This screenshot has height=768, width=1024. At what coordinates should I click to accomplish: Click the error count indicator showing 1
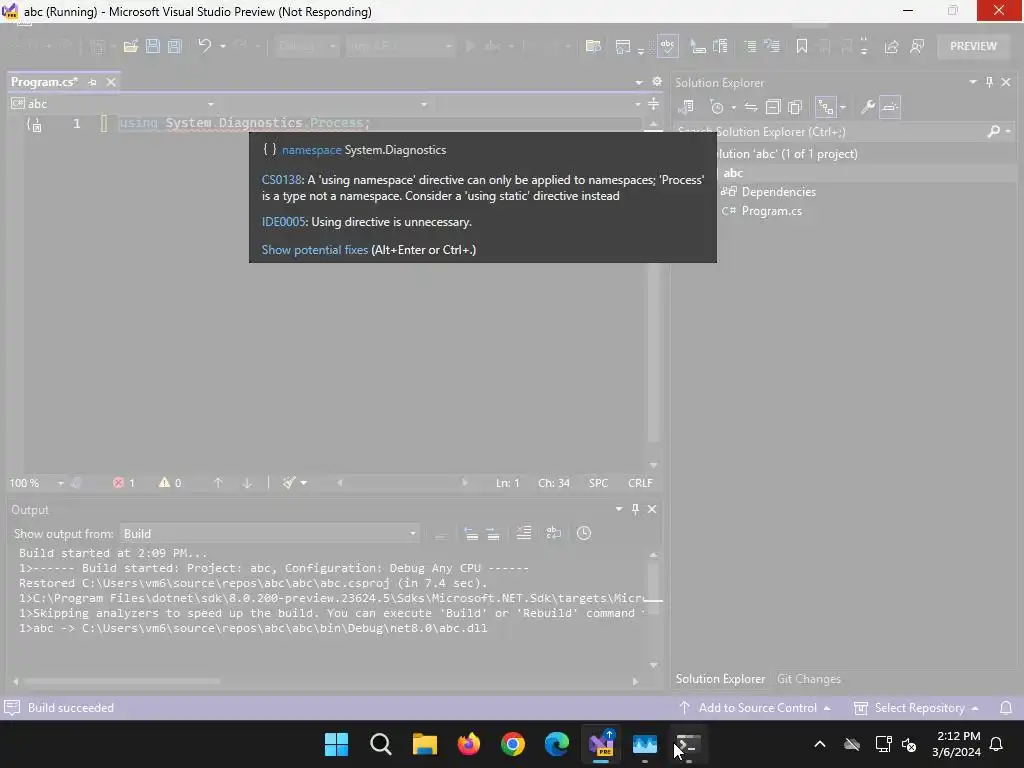pos(123,483)
